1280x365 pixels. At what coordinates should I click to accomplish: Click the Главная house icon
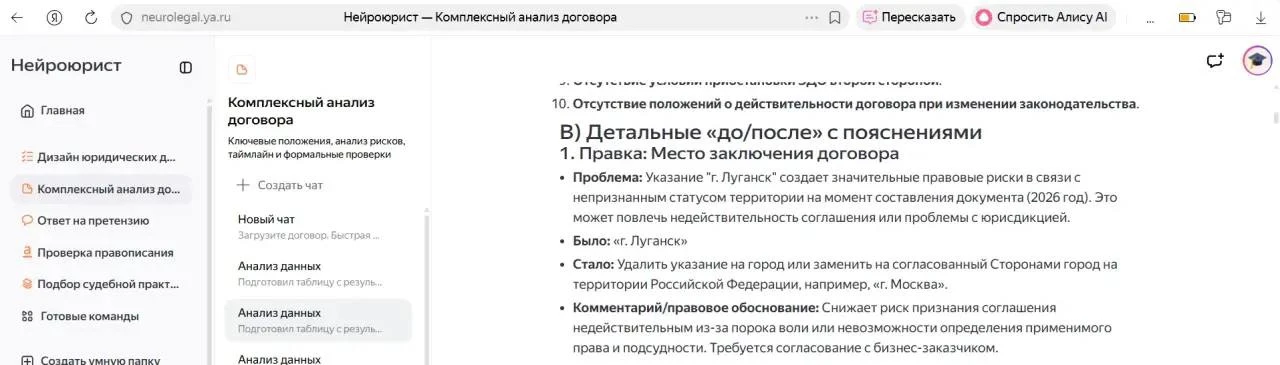pos(27,111)
